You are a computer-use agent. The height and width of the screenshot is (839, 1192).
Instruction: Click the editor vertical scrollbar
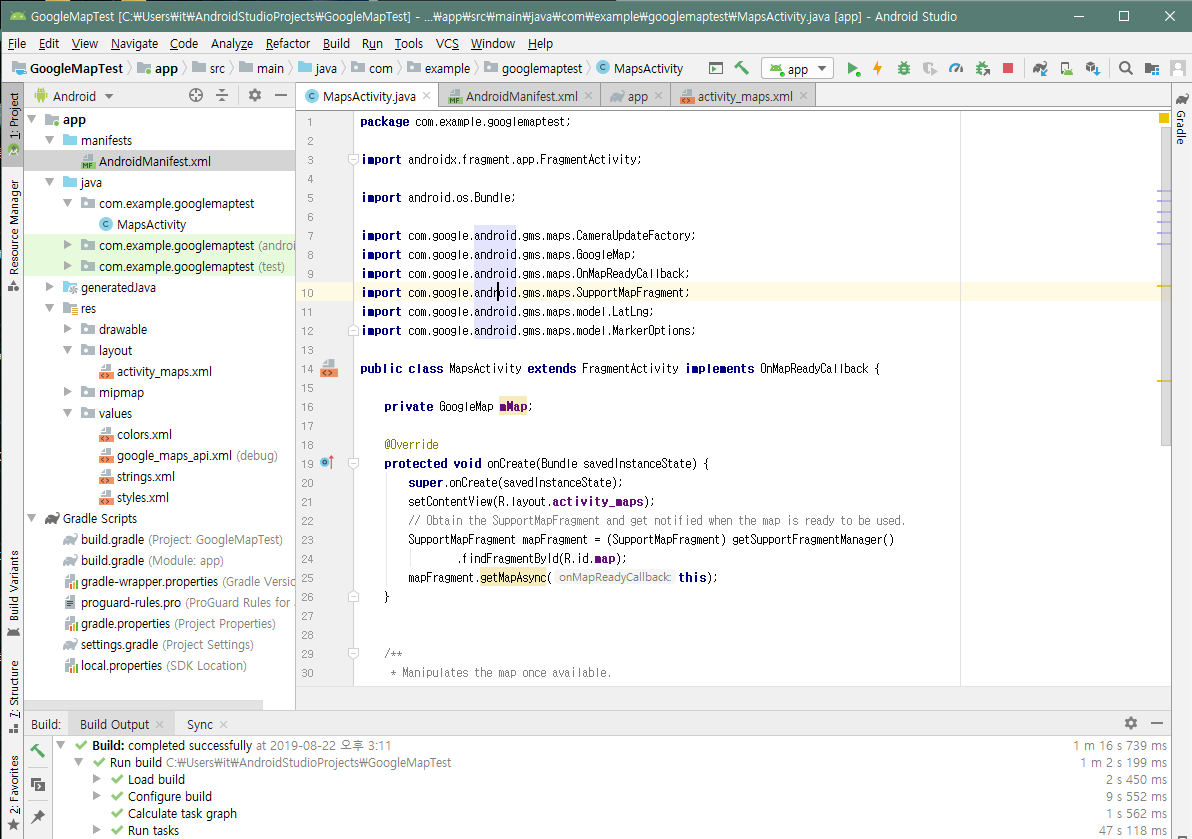click(x=1165, y=285)
